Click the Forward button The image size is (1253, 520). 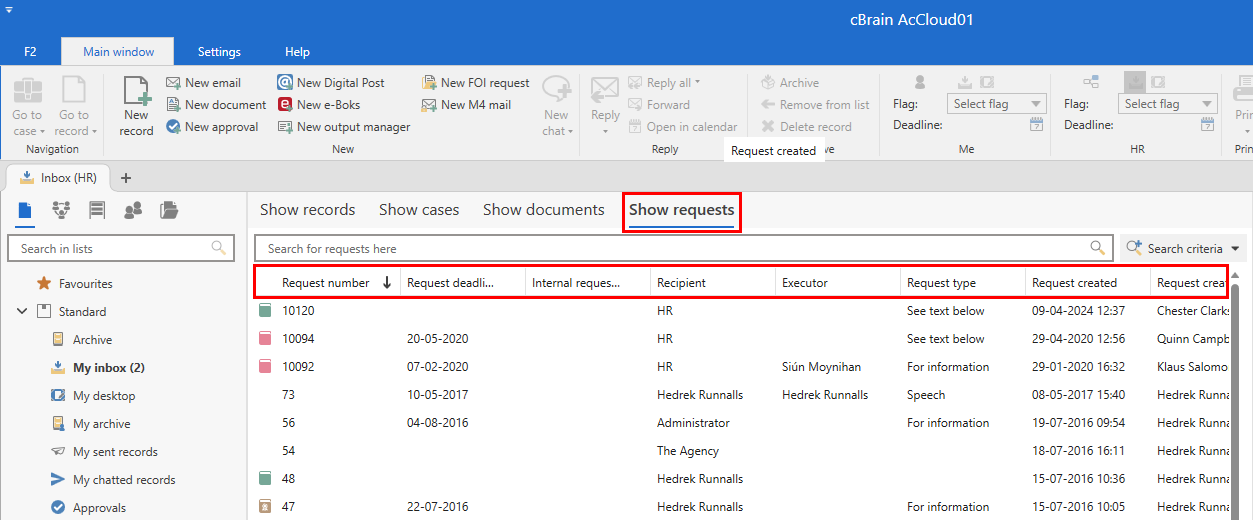click(660, 105)
